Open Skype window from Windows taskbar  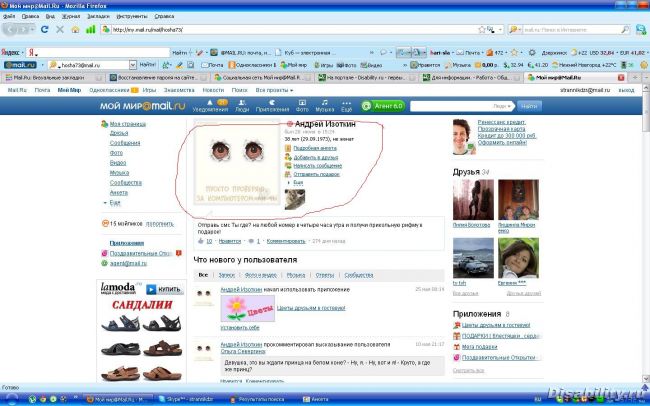click(x=189, y=399)
